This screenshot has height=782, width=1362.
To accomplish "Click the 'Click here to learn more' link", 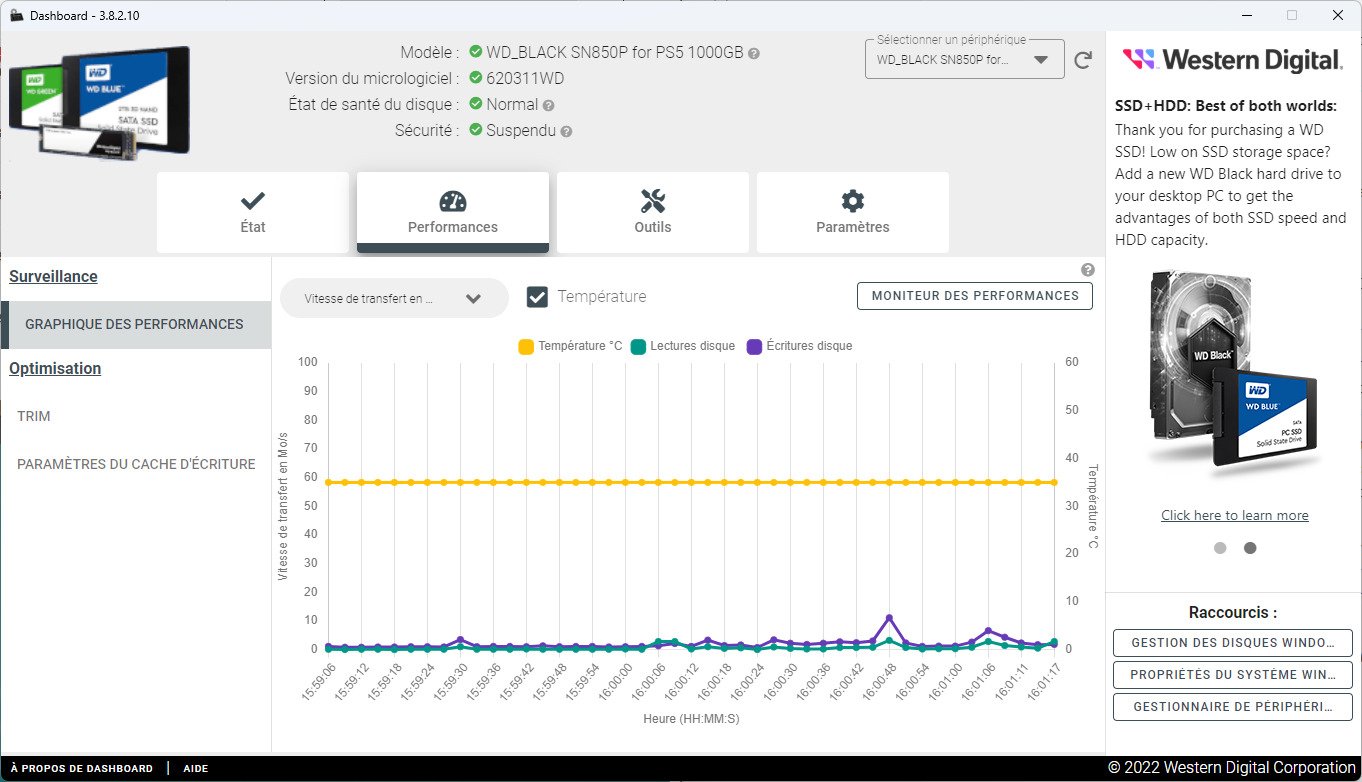I will point(1235,516).
